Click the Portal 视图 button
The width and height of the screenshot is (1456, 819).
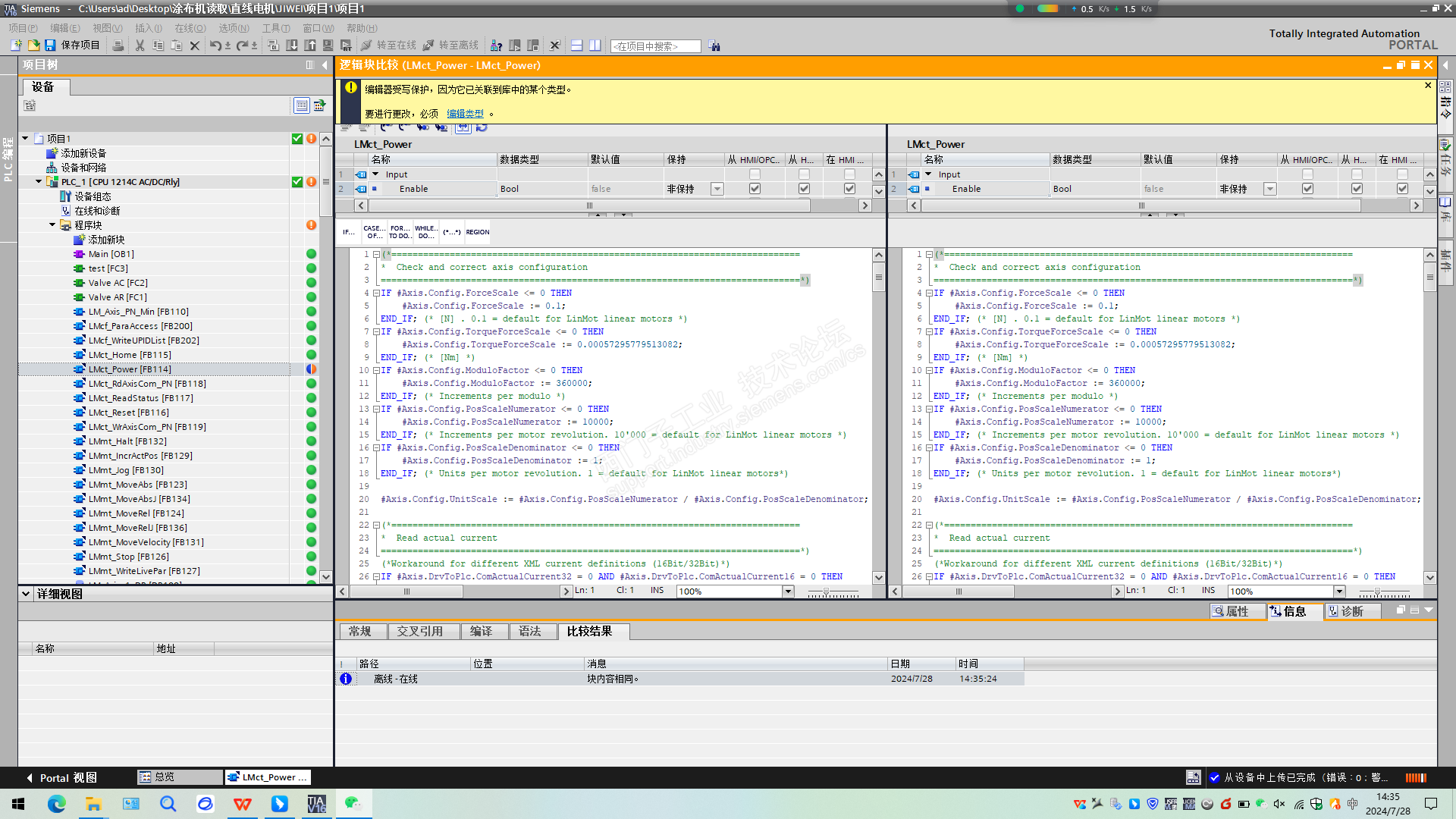pyautogui.click(x=61, y=777)
